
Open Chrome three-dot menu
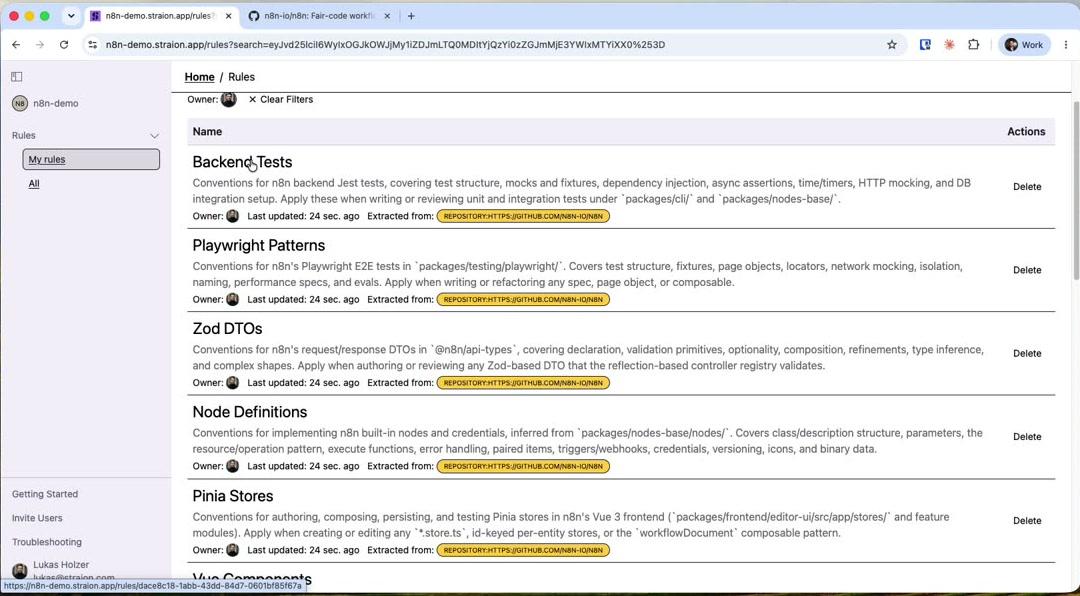tap(1066, 45)
